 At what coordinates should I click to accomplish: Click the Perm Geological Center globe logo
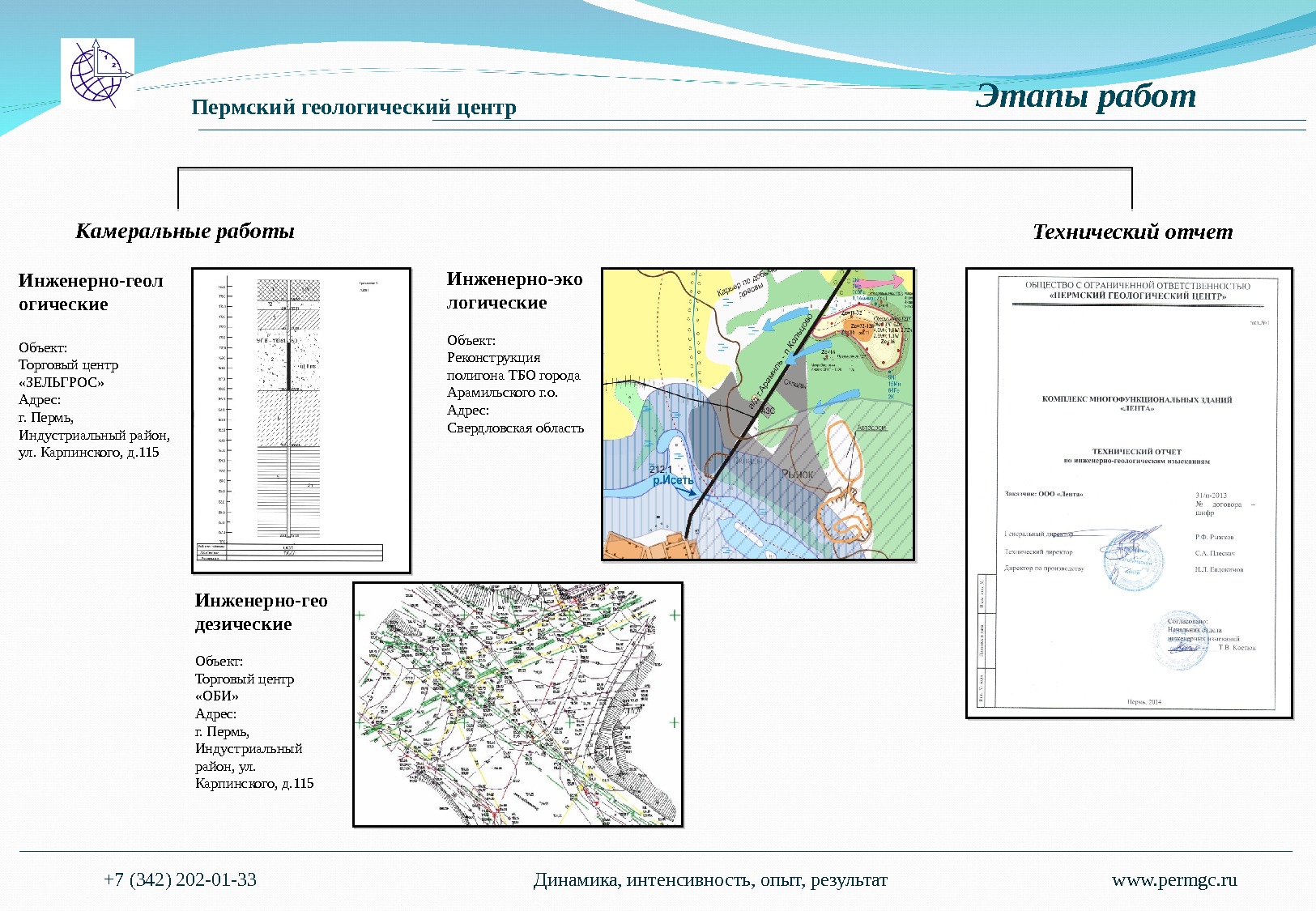click(97, 73)
